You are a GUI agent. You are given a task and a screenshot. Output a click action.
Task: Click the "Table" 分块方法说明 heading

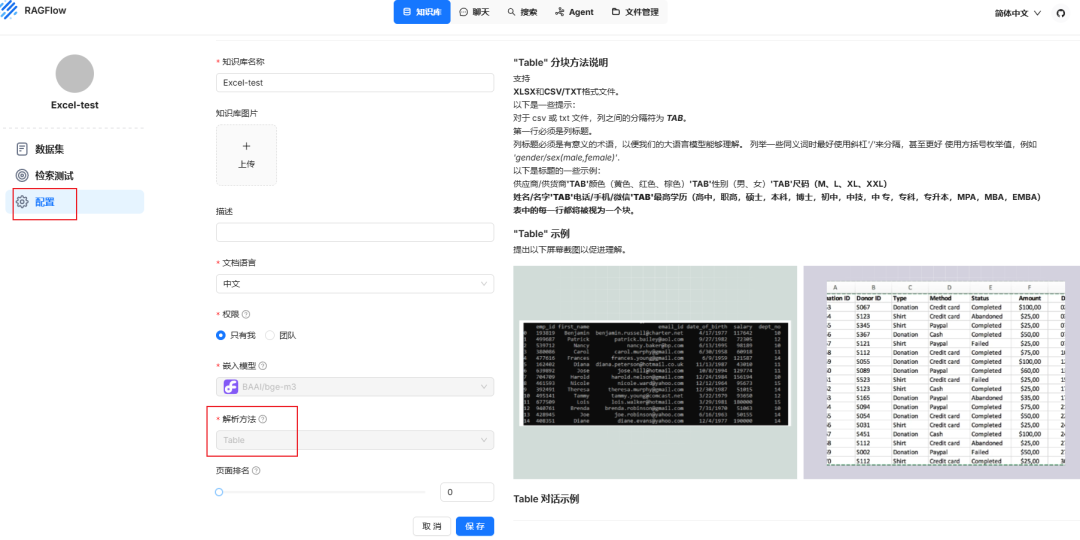pos(561,62)
